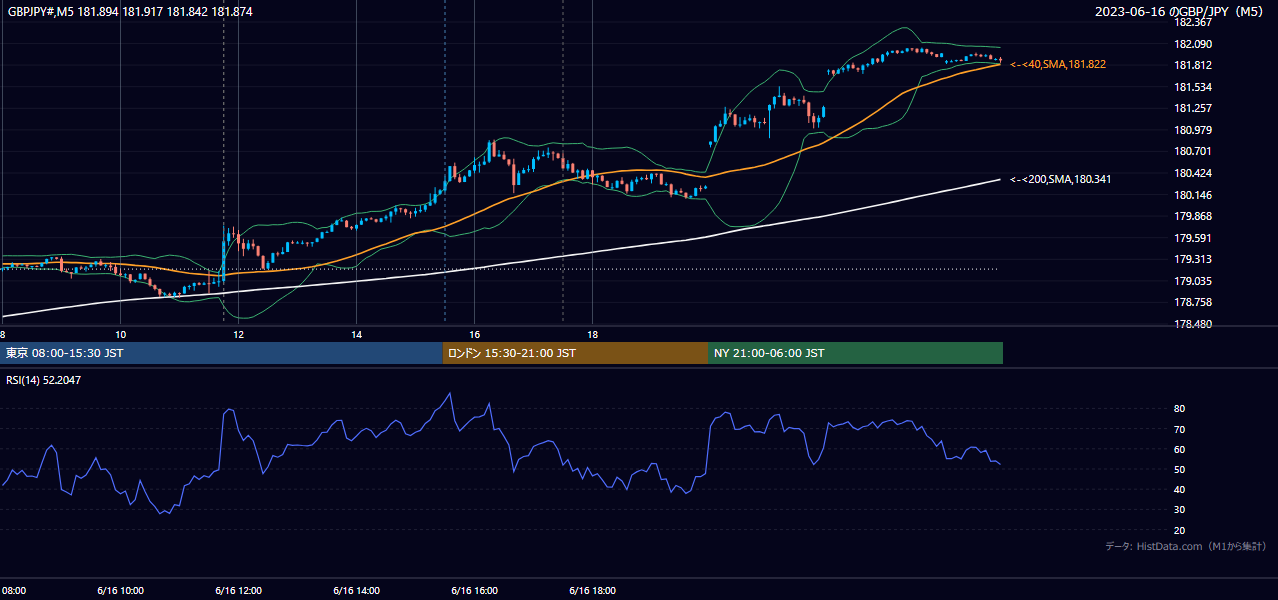Click the bottom time label 6/16 10:00
The height and width of the screenshot is (600, 1278).
click(x=120, y=591)
